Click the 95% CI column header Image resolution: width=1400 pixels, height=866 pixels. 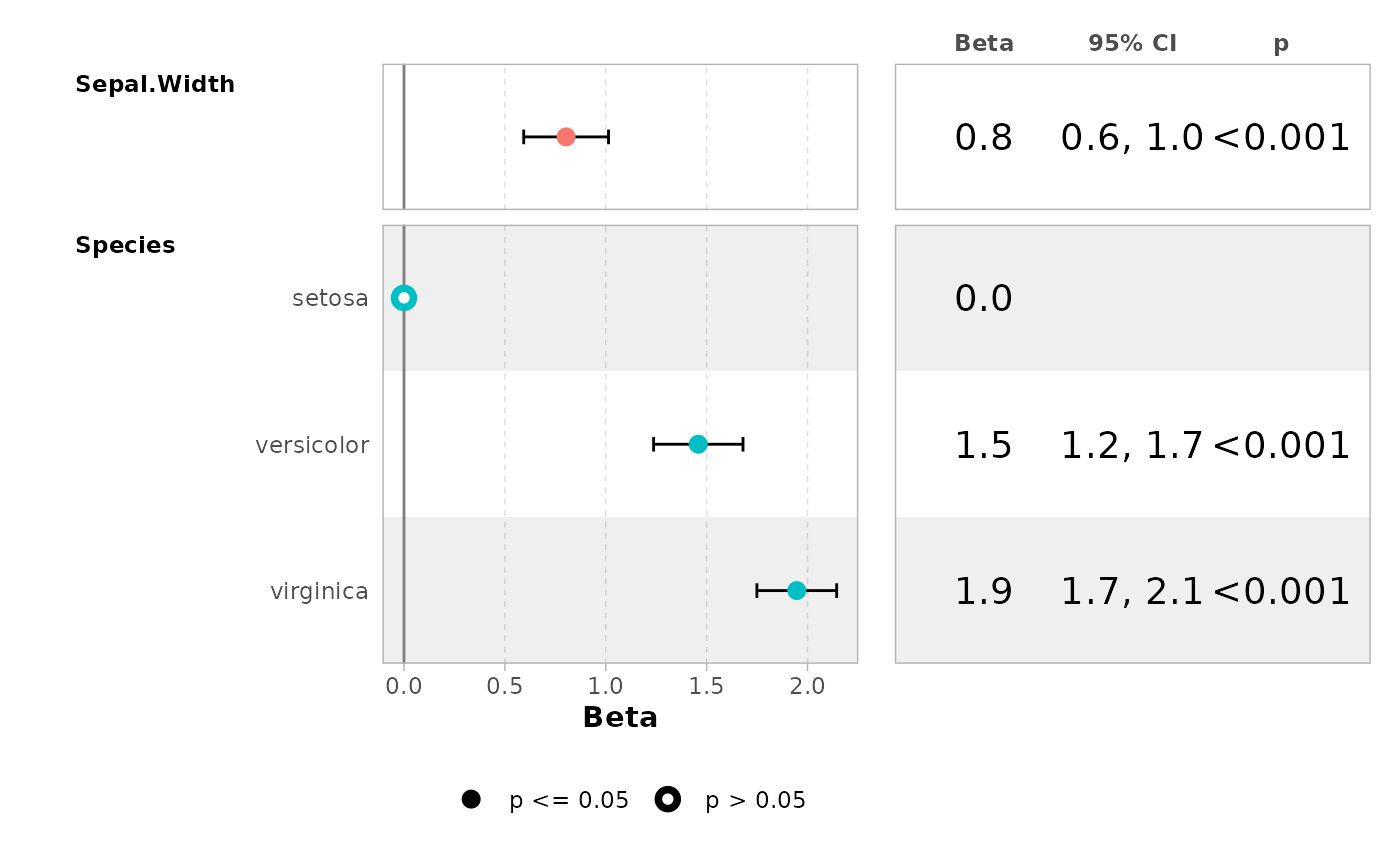[1132, 44]
